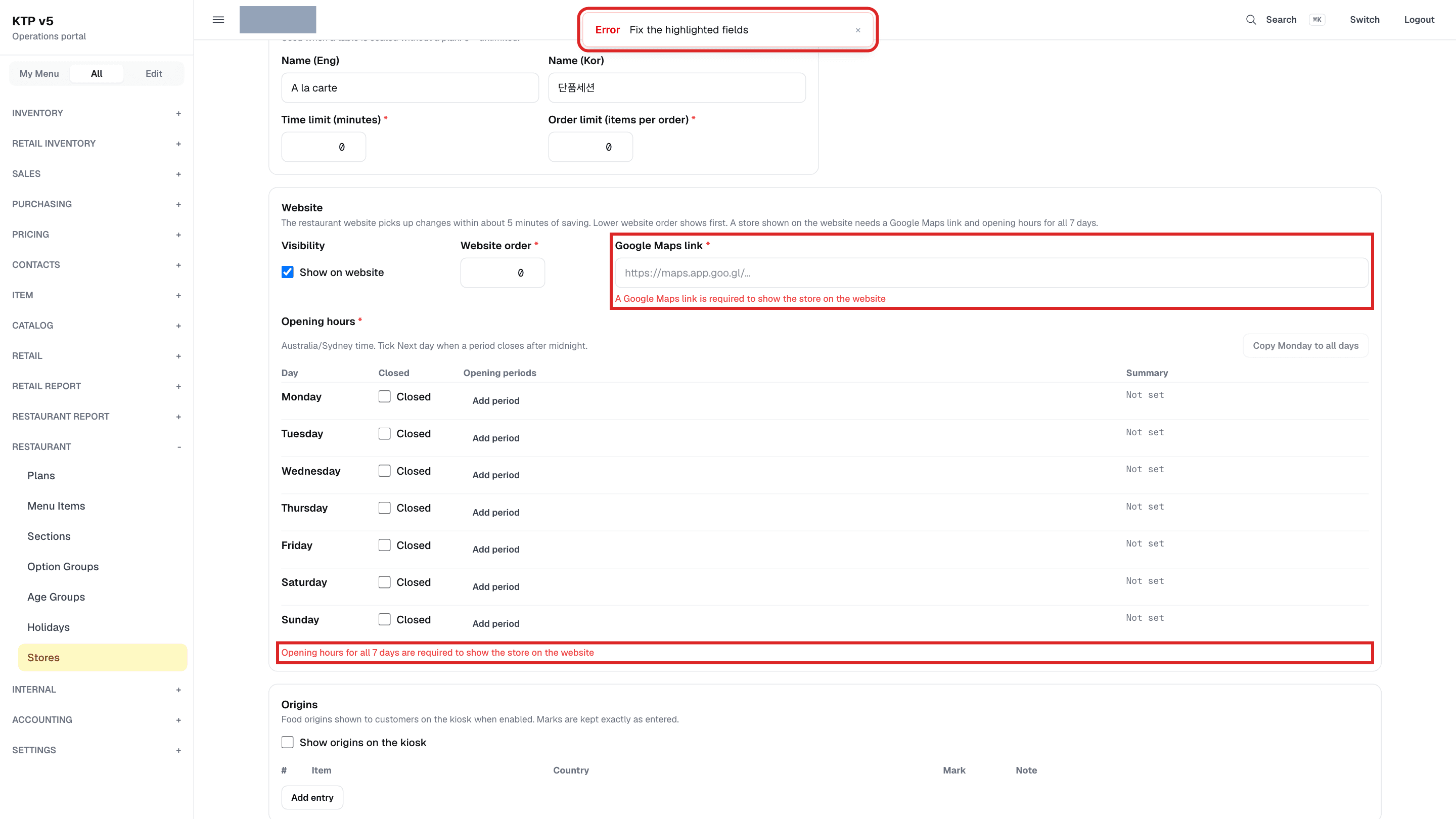Dismiss the error toast with the X

point(857,30)
